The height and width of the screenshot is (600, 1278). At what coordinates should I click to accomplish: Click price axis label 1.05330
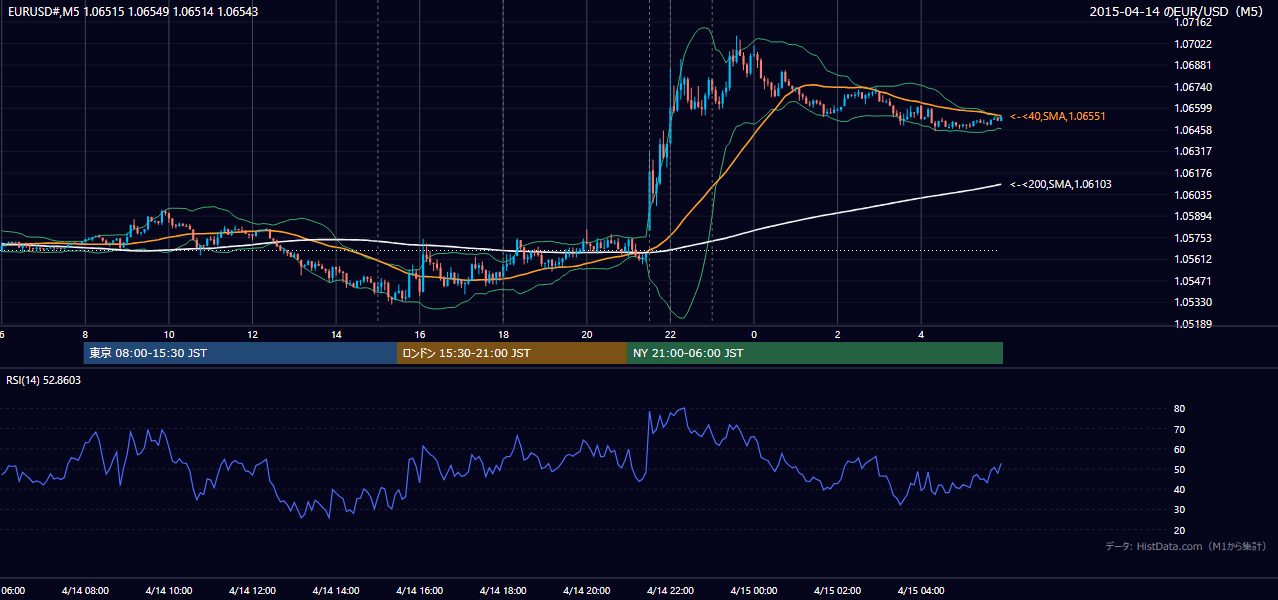pos(1194,302)
